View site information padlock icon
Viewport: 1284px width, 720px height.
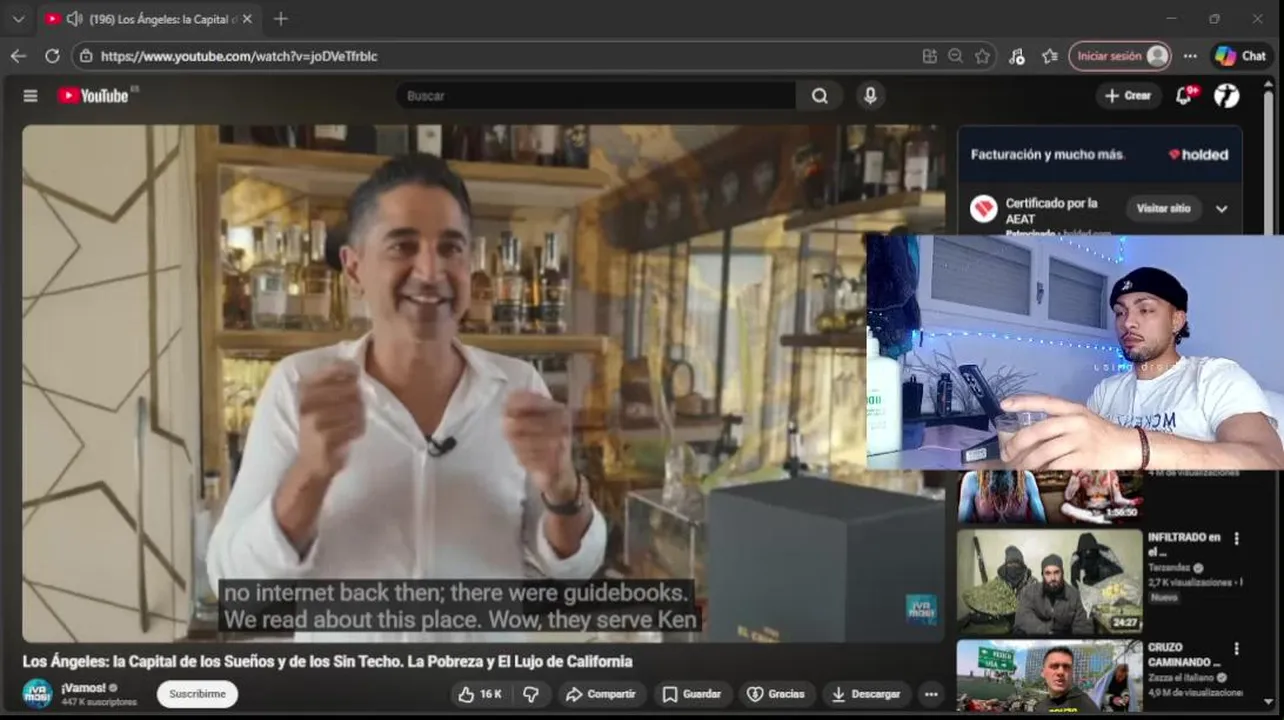86,56
